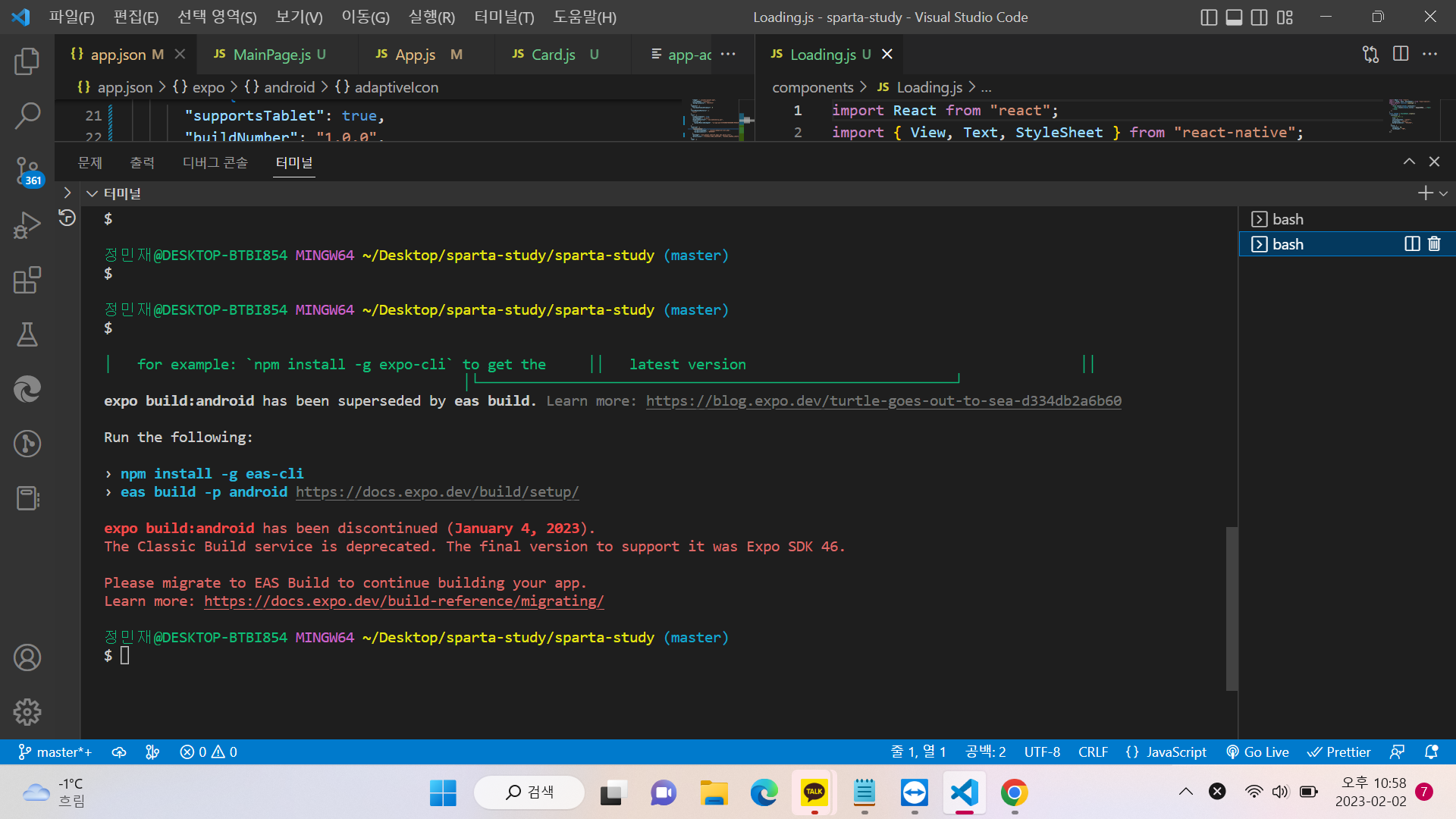
Task: Toggle the primary side bar layout button
Action: [x=1210, y=17]
